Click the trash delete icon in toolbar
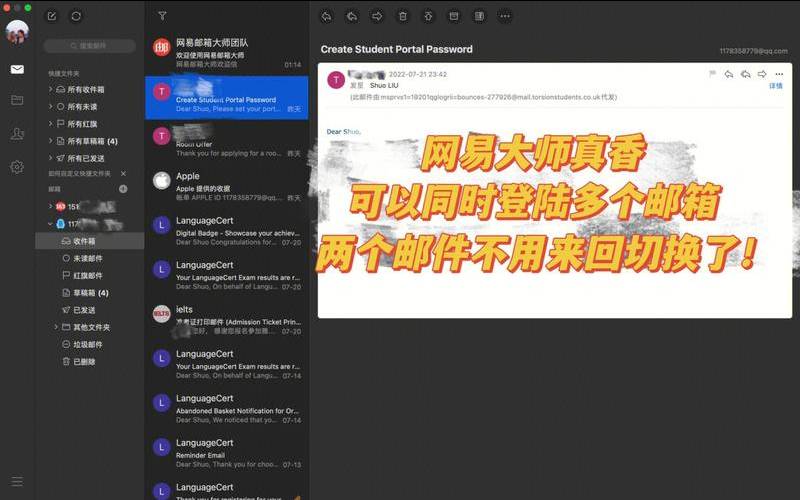 (x=403, y=16)
